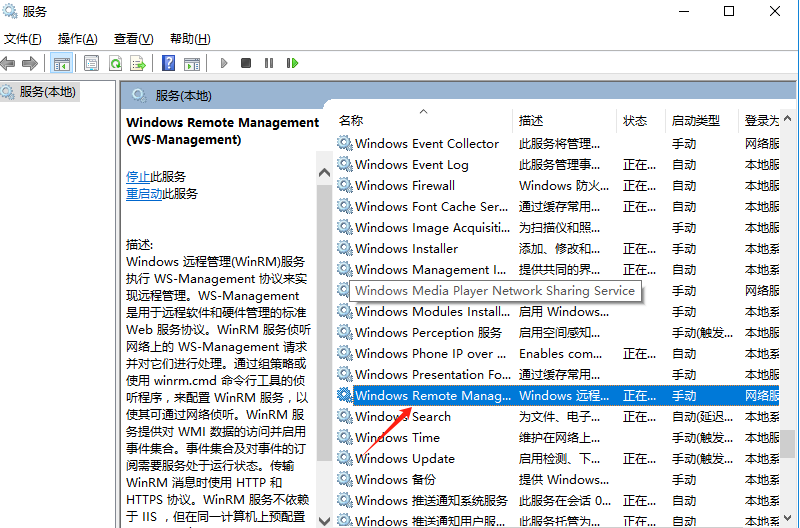
Task: Select the Windows 备份 service row
Action: pos(557,479)
